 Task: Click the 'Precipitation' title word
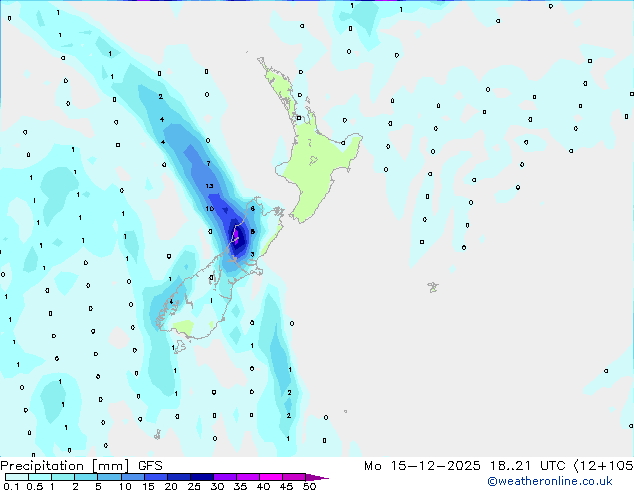click(x=42, y=466)
